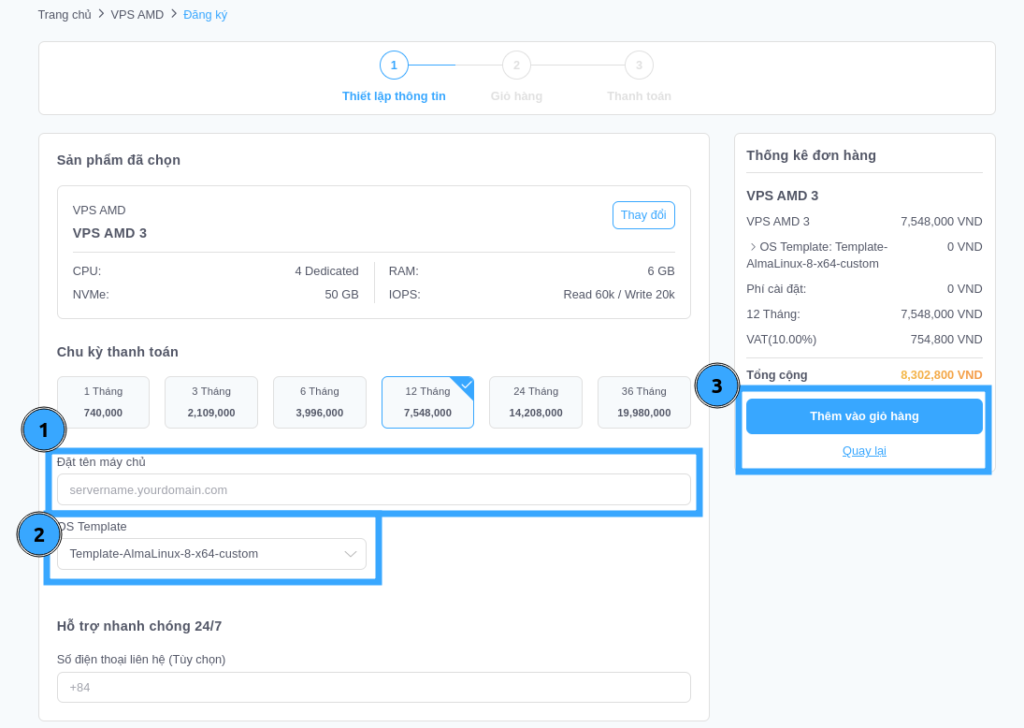The height and width of the screenshot is (728, 1024).
Task: Click the blue checkmark on 12 Tháng
Action: [x=465, y=384]
